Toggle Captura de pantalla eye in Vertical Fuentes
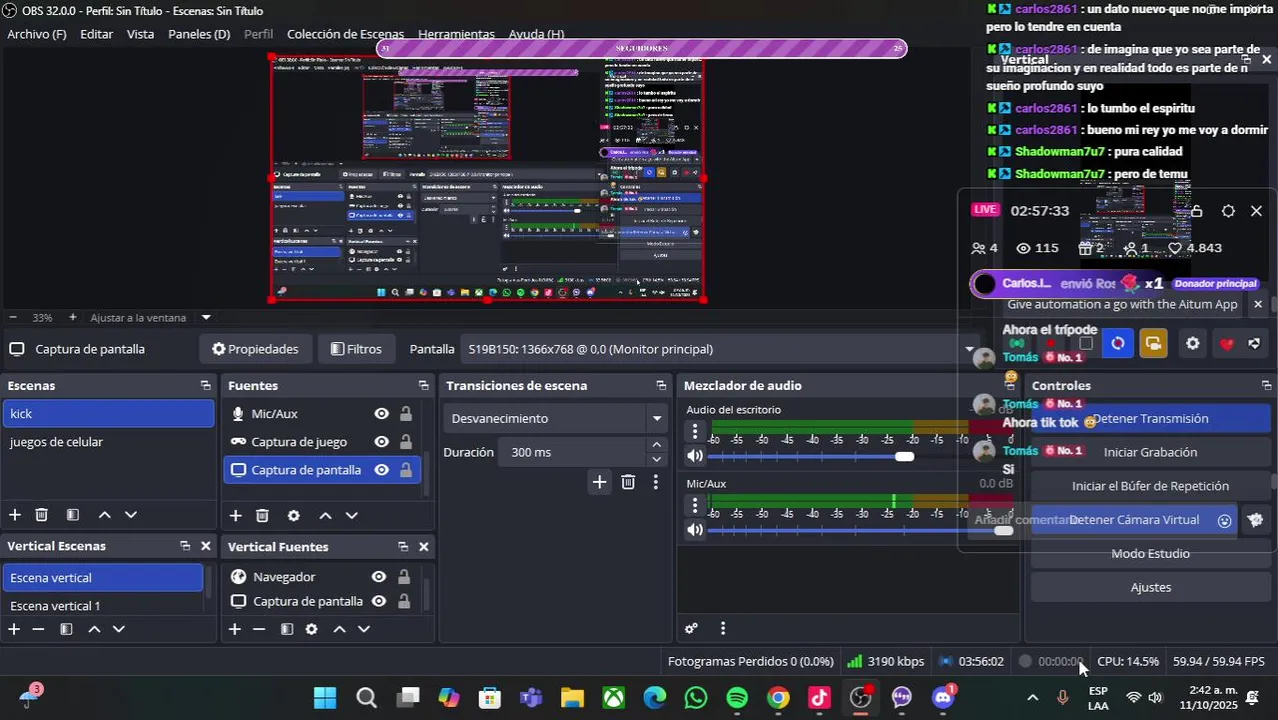This screenshot has height=720, width=1278. 379,601
